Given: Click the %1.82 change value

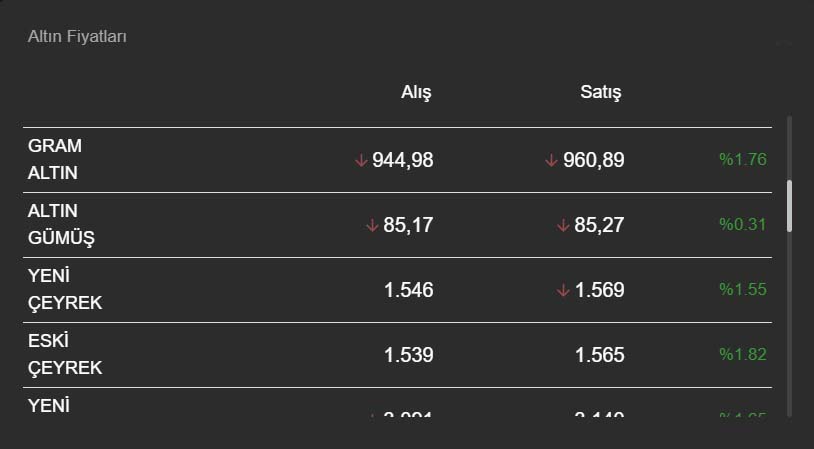Looking at the screenshot, I should click(742, 354).
